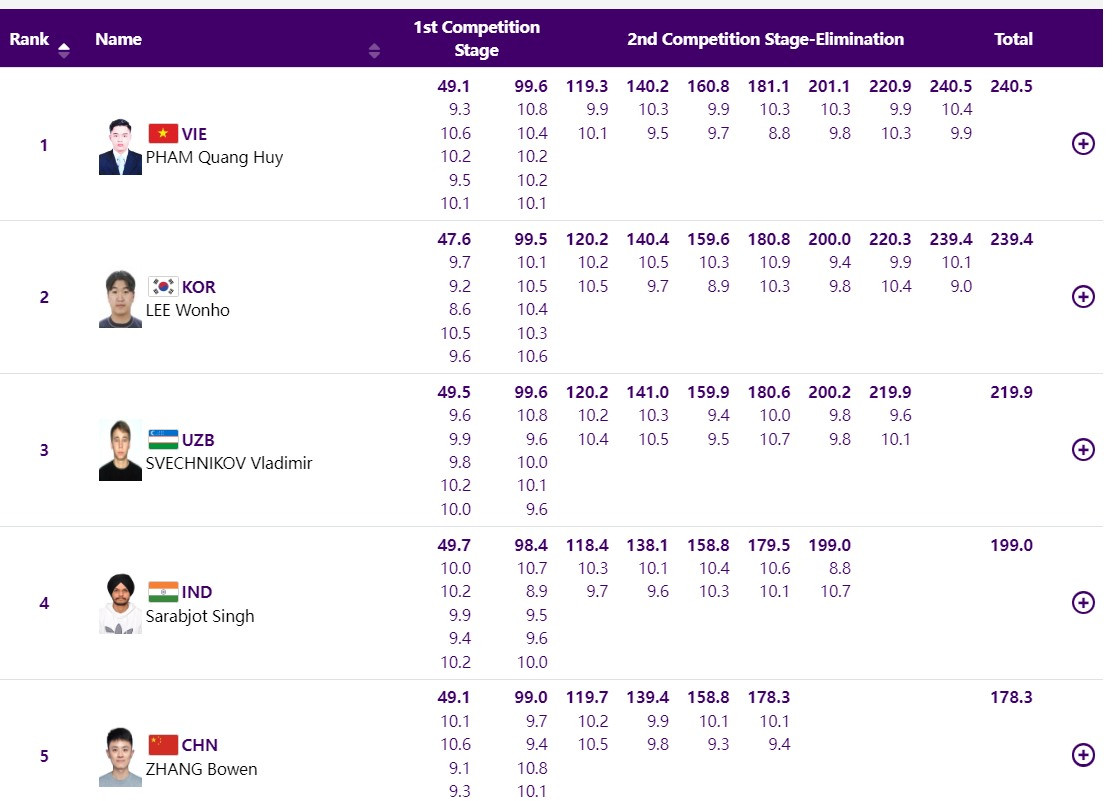Open LEE Wonho athlete photo

tap(120, 299)
